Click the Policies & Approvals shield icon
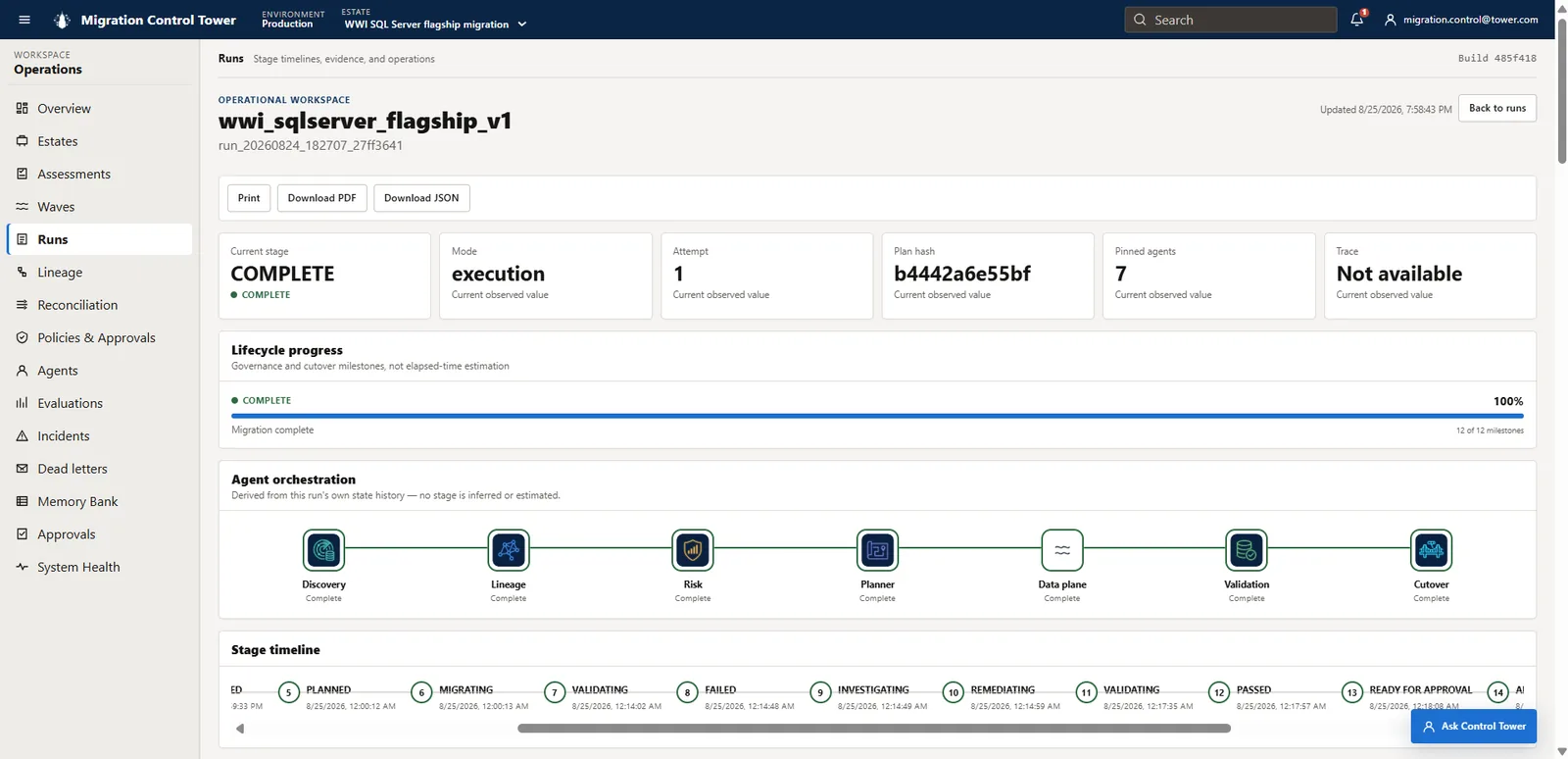The height and width of the screenshot is (759, 1568). pos(22,337)
